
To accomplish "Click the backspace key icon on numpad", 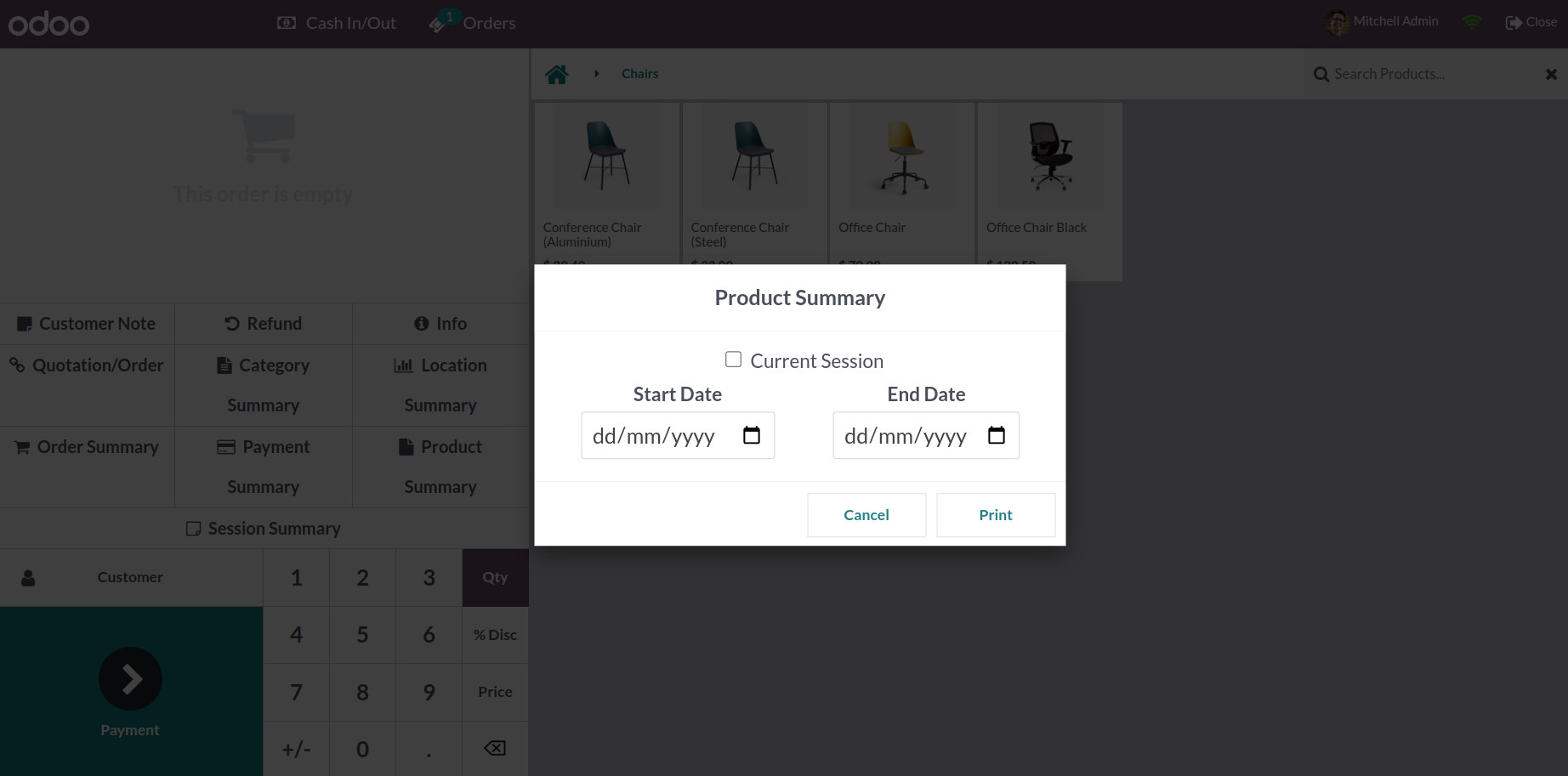I will pos(495,748).
